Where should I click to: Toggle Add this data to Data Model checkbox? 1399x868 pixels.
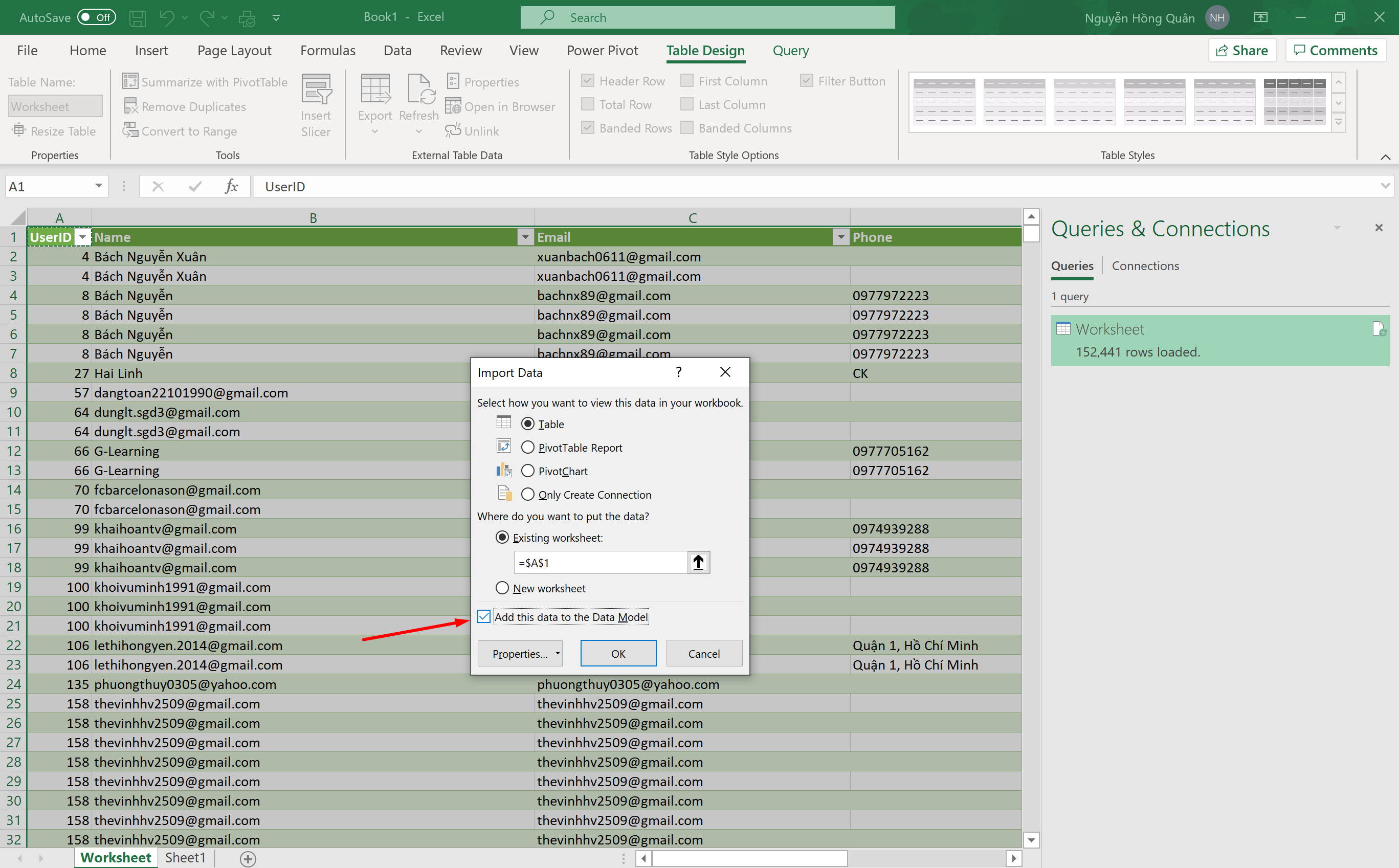pos(484,616)
